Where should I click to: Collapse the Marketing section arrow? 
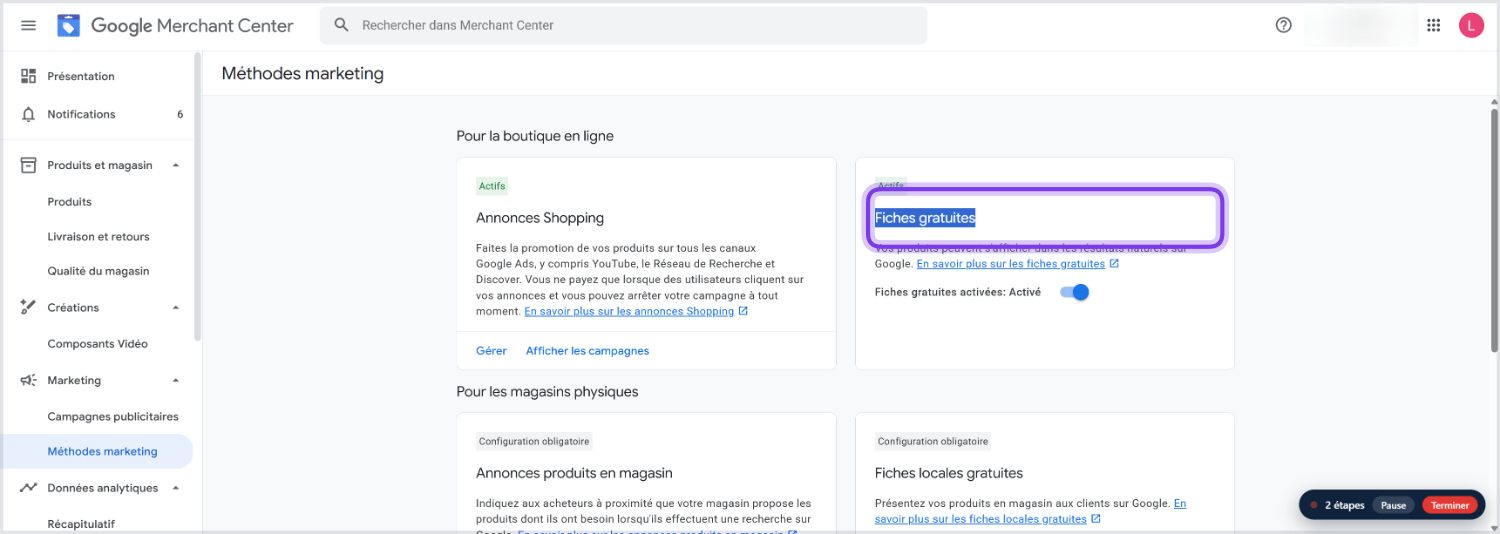176,380
